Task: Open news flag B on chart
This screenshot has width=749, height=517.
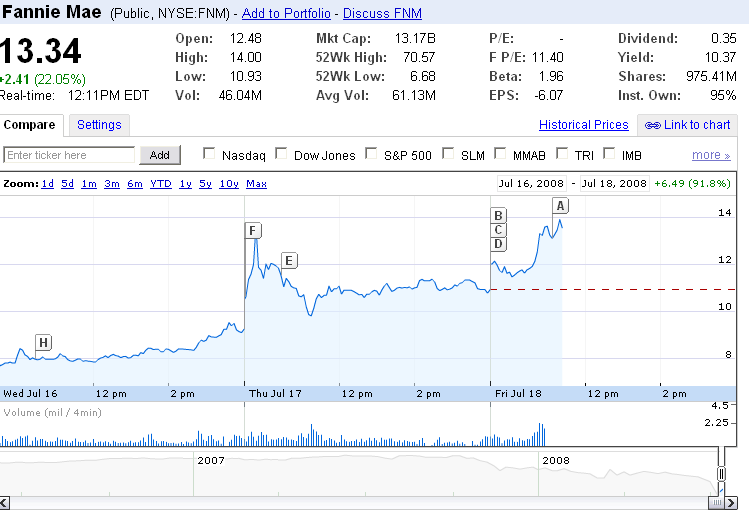Action: tap(499, 215)
